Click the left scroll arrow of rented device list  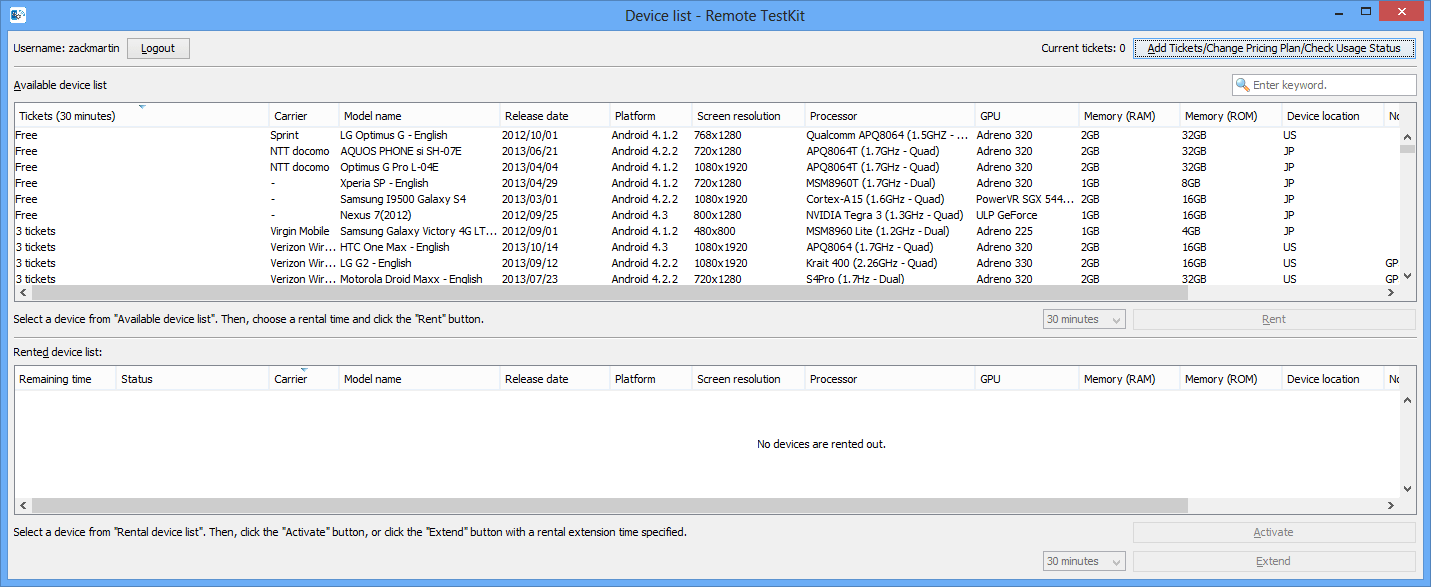23,506
